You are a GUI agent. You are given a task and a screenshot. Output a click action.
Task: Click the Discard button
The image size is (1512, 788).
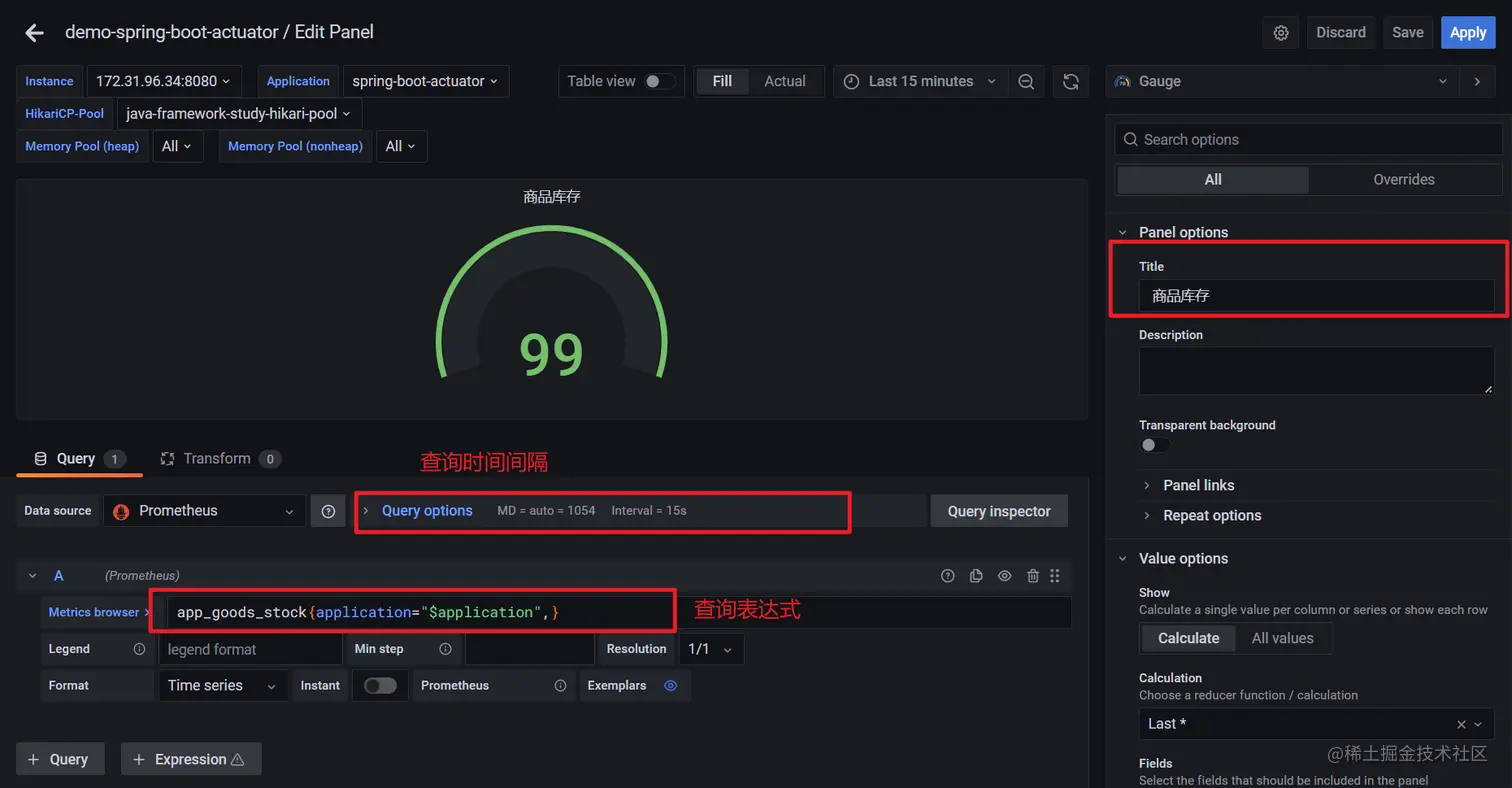[x=1341, y=33]
